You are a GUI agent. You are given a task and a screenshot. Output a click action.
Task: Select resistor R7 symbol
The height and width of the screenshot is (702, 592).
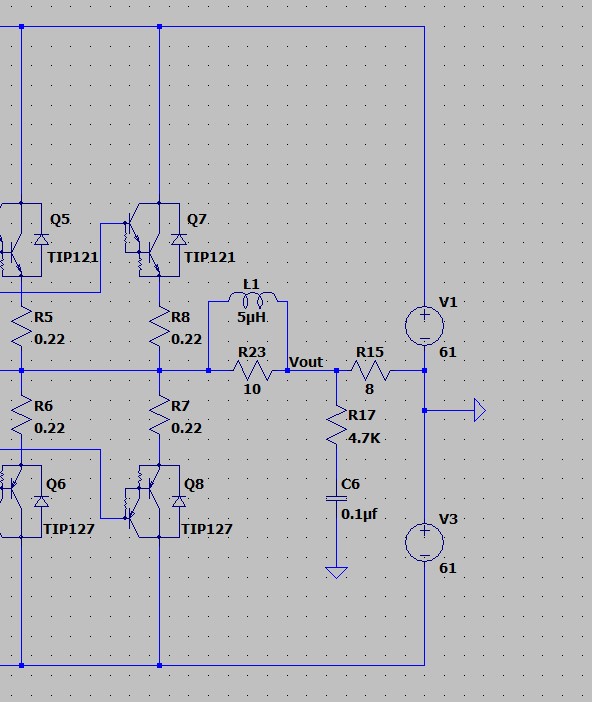159,415
